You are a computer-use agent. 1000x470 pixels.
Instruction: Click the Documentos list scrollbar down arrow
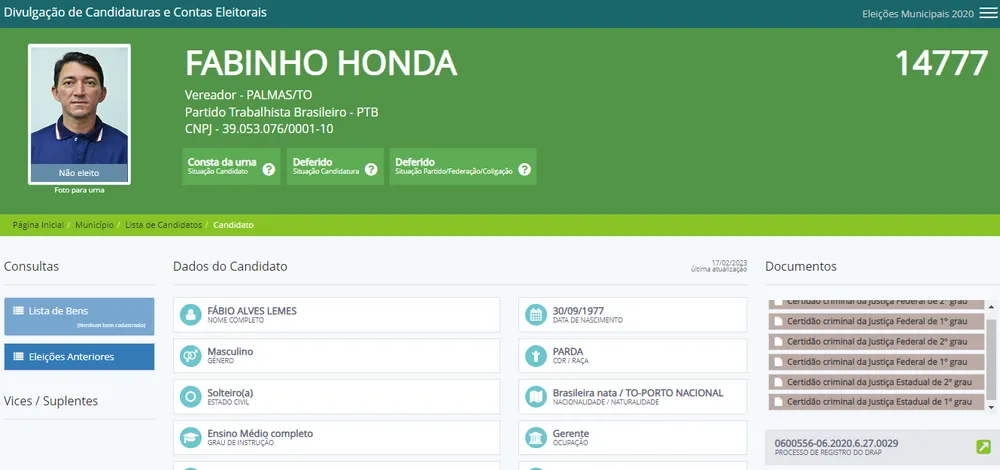click(991, 407)
